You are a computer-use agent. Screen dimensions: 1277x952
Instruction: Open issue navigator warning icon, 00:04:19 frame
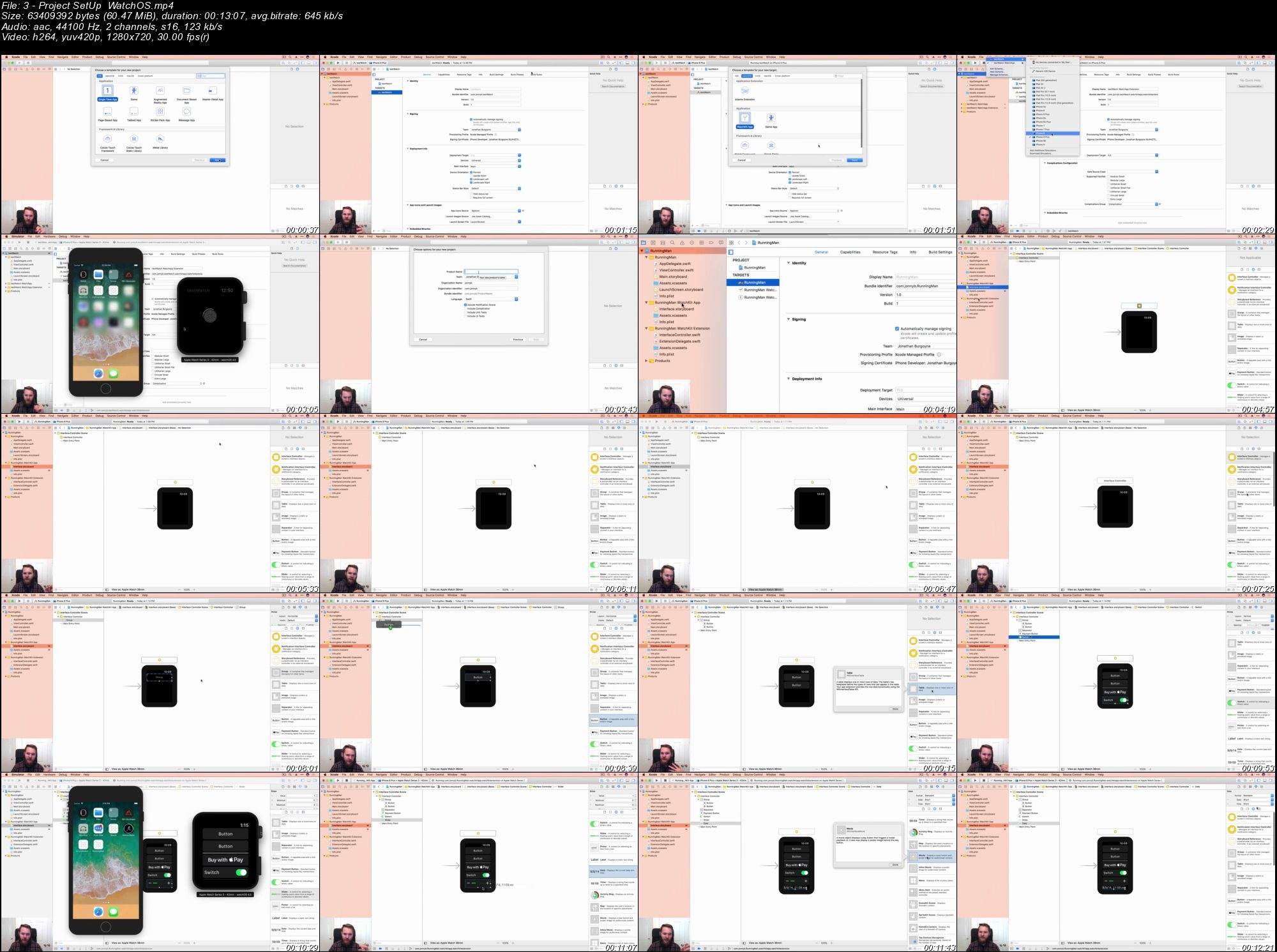682,243
